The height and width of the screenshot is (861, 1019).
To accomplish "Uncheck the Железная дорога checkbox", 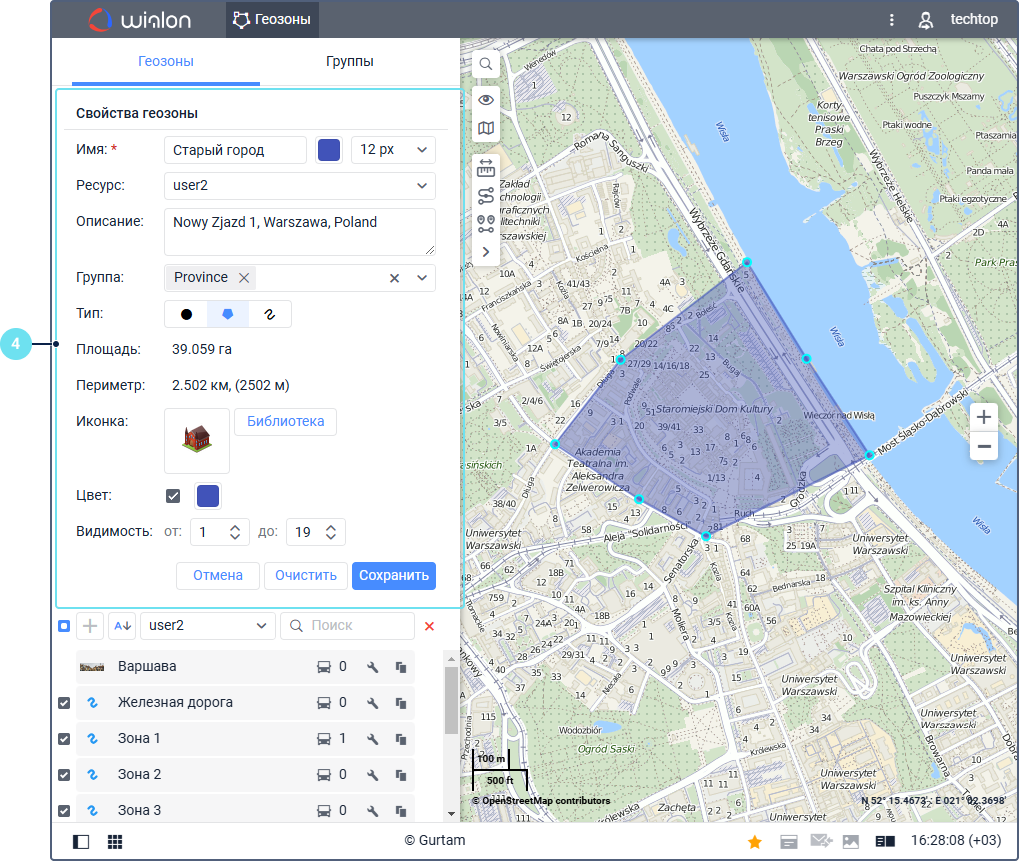I will 64,703.
